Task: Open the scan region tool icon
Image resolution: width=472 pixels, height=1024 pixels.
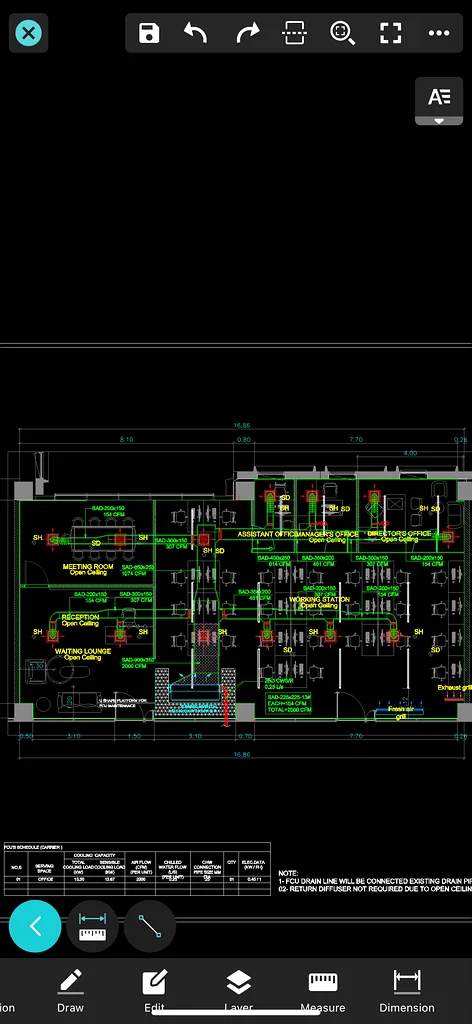Action: pos(294,33)
